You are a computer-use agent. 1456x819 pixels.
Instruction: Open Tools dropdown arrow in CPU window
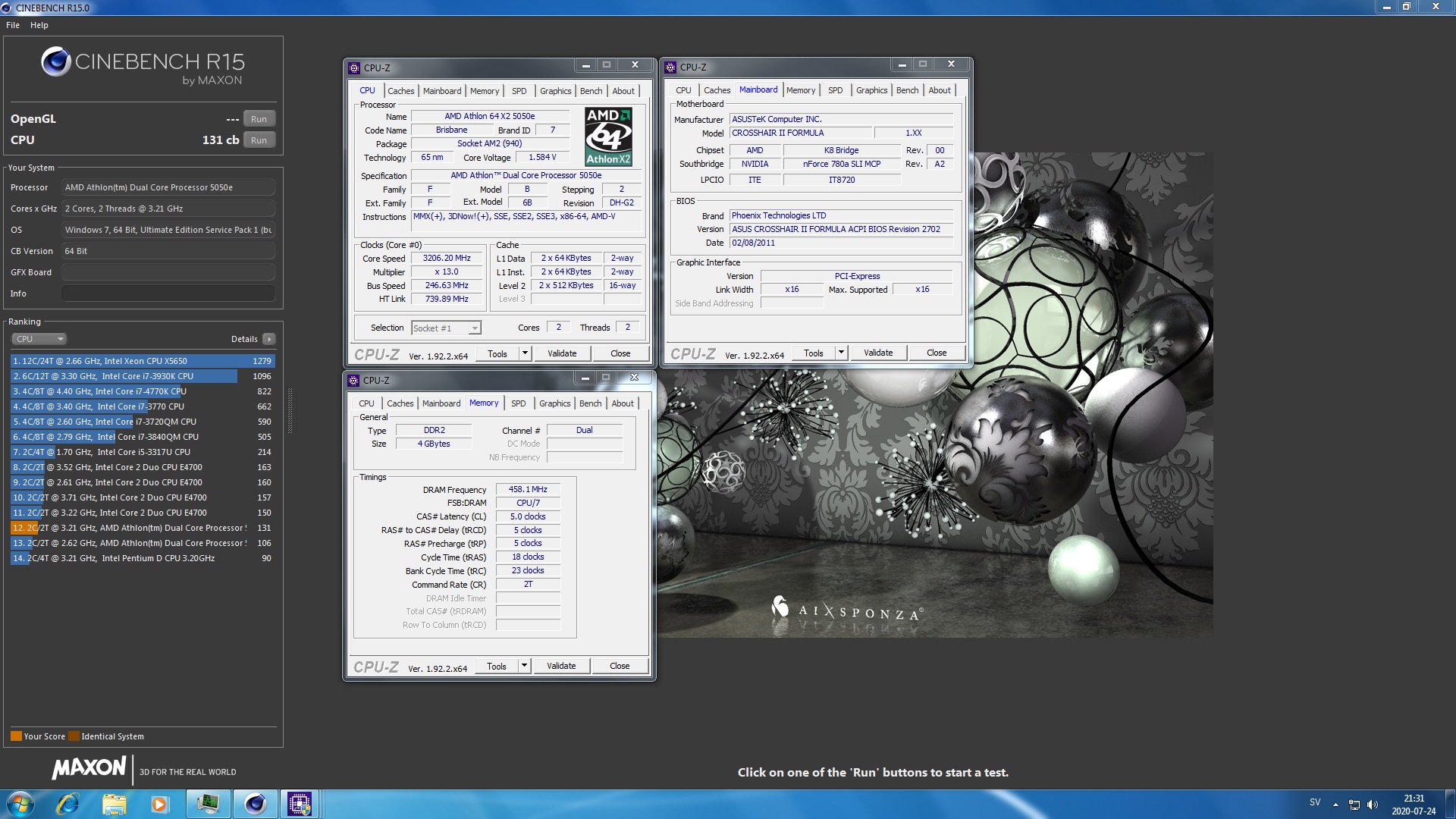pyautogui.click(x=525, y=353)
